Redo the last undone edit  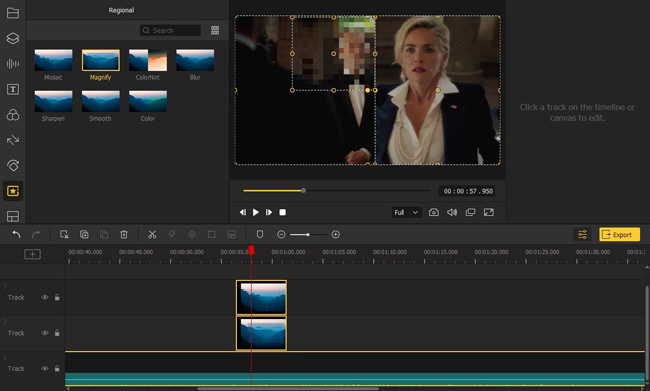tap(36, 235)
